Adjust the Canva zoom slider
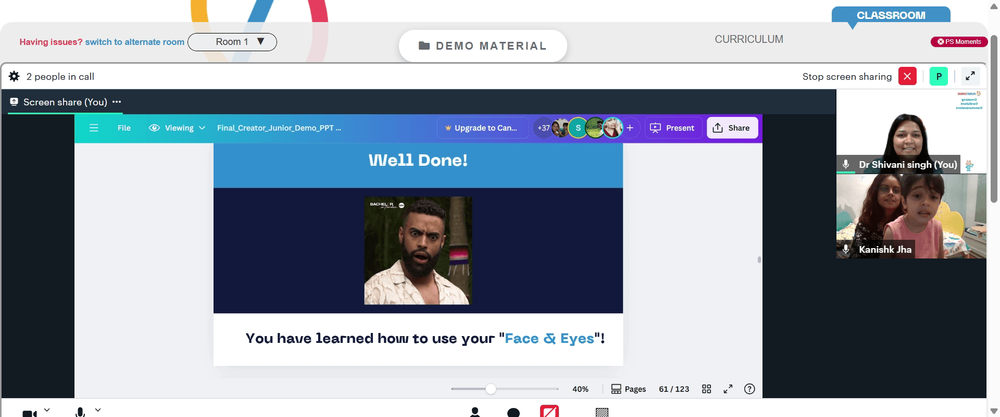This screenshot has height=417, width=1000. pos(490,389)
